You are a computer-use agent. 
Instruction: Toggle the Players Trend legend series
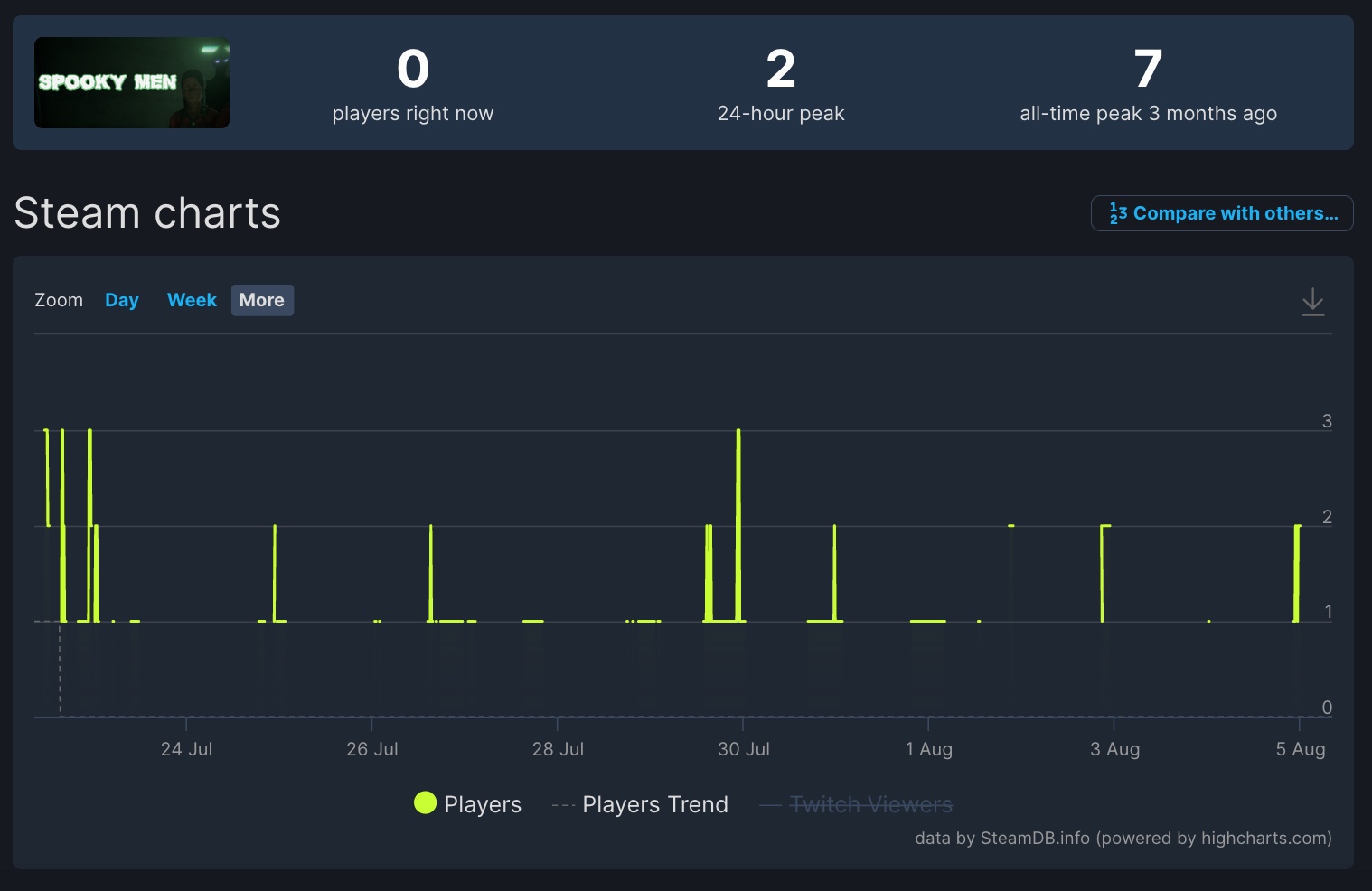click(640, 804)
